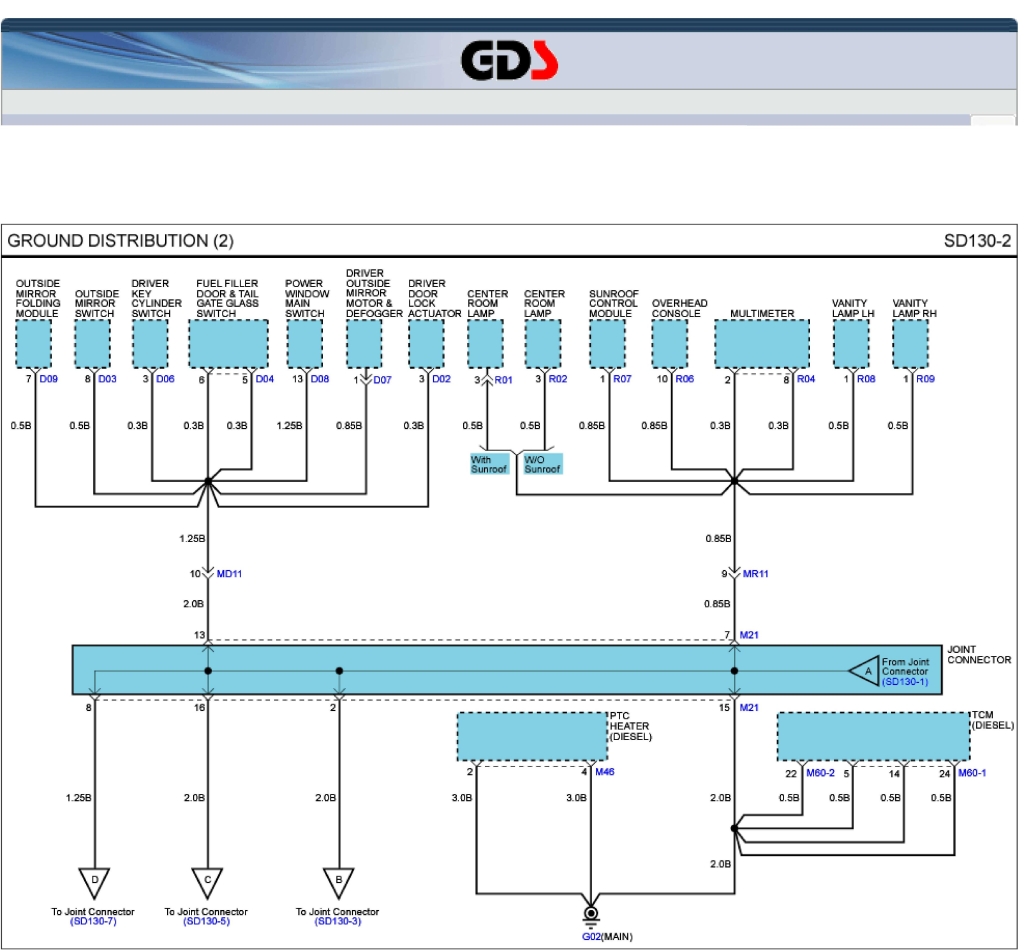1024x950 pixels.
Task: Click the GDS logo in the header
Action: point(509,60)
